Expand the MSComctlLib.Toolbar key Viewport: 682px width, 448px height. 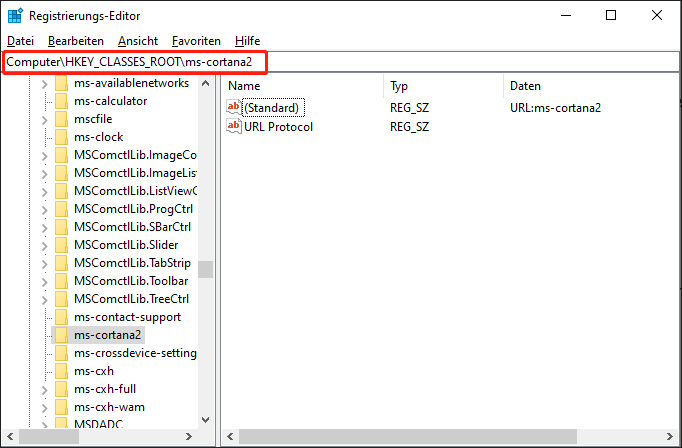(x=44, y=281)
